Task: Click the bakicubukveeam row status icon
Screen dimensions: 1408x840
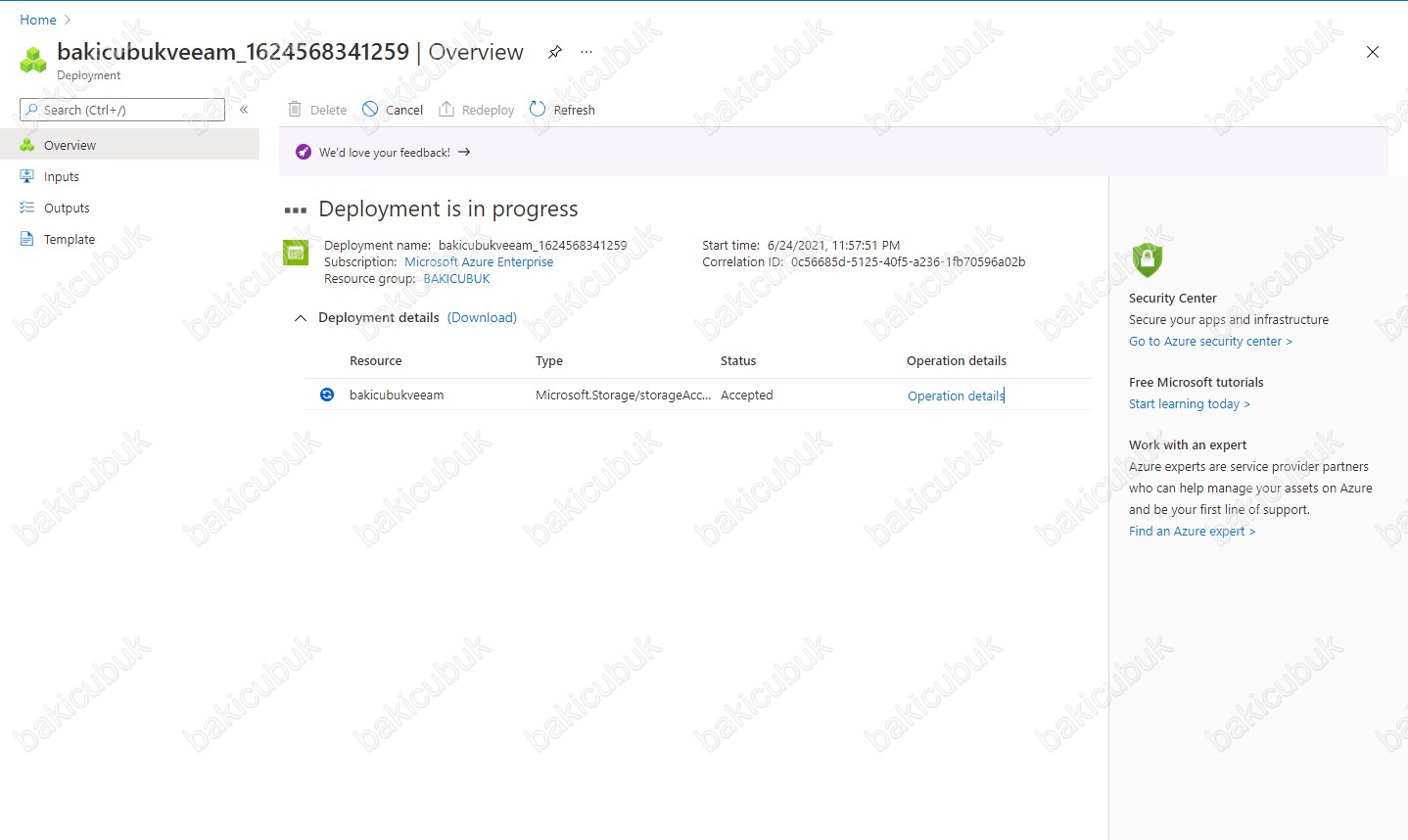Action: pos(327,395)
